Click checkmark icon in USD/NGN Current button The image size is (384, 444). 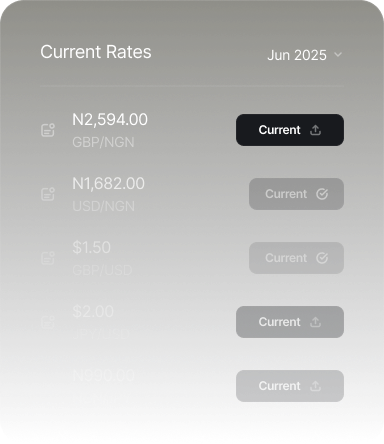322,194
